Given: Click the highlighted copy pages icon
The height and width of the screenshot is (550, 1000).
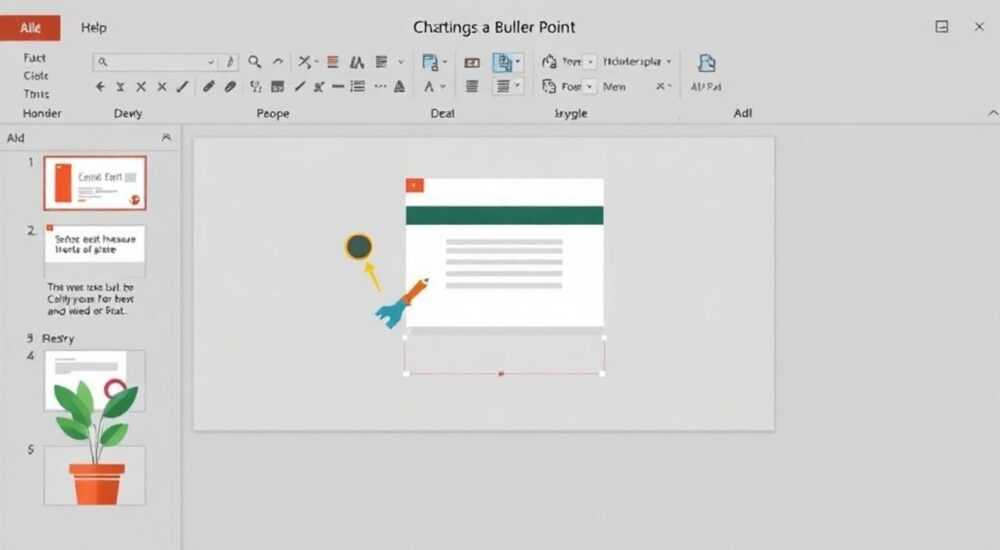Looking at the screenshot, I should (503, 62).
